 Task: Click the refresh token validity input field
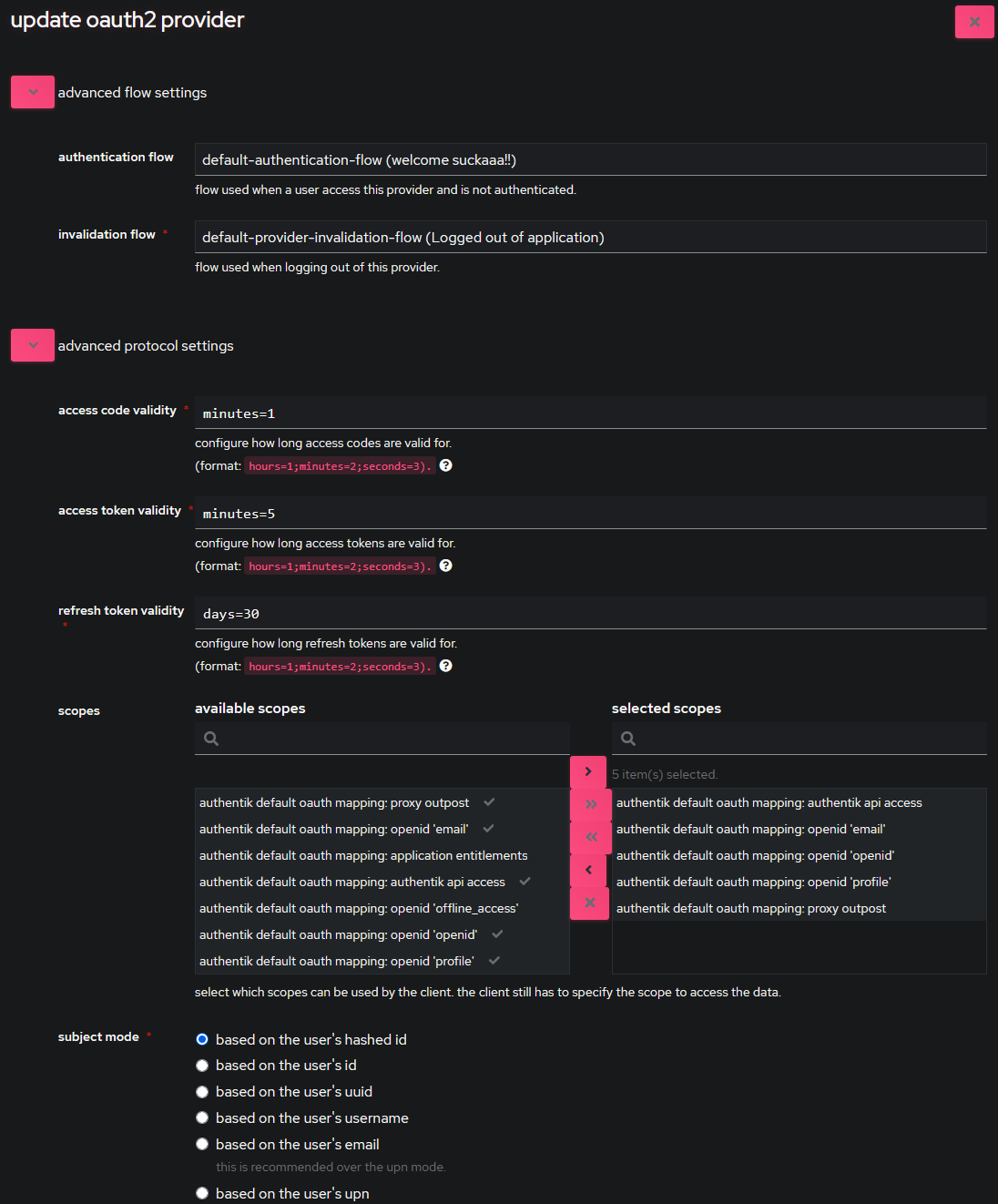590,613
